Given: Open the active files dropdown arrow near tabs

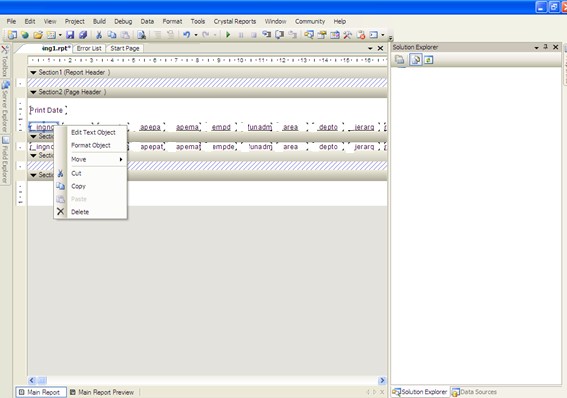Looking at the screenshot, I should (370, 48).
